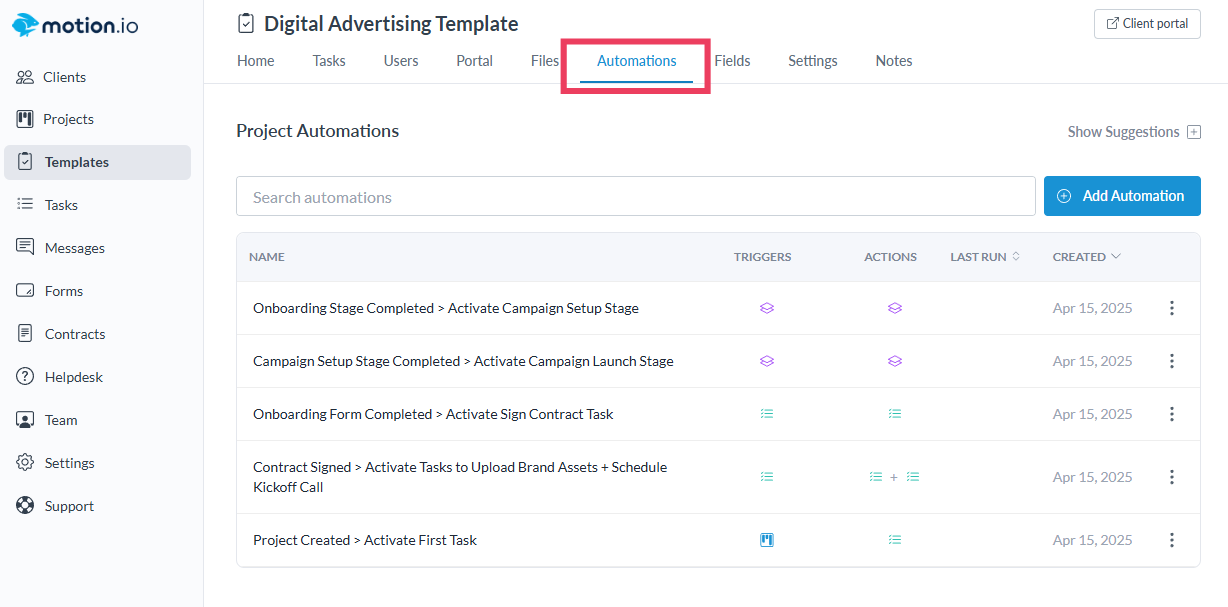The width and height of the screenshot is (1228, 607).
Task: Open Contracts in the sidebar
Action: click(74, 334)
